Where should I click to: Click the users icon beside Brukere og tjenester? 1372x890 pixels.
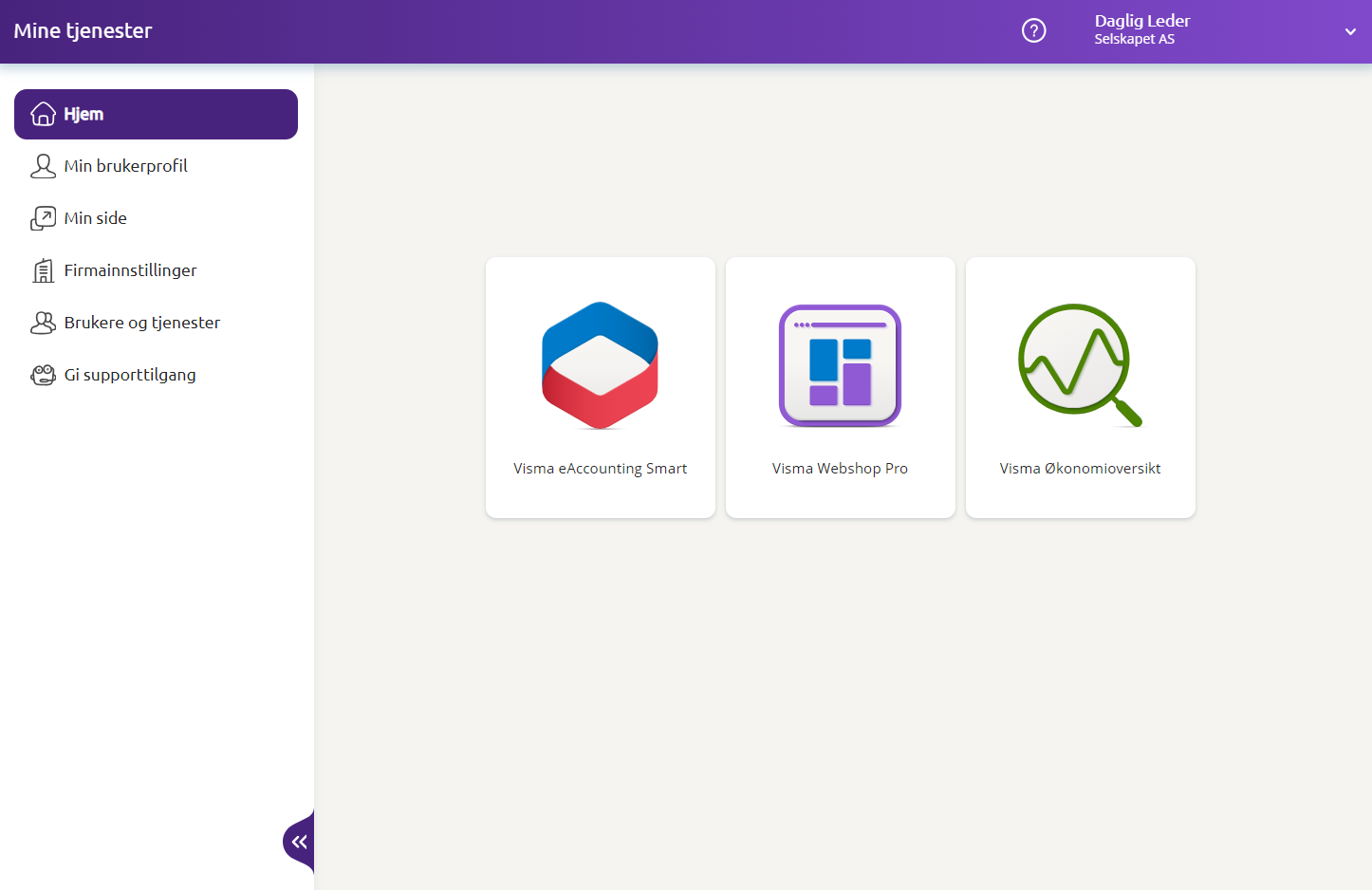43,323
